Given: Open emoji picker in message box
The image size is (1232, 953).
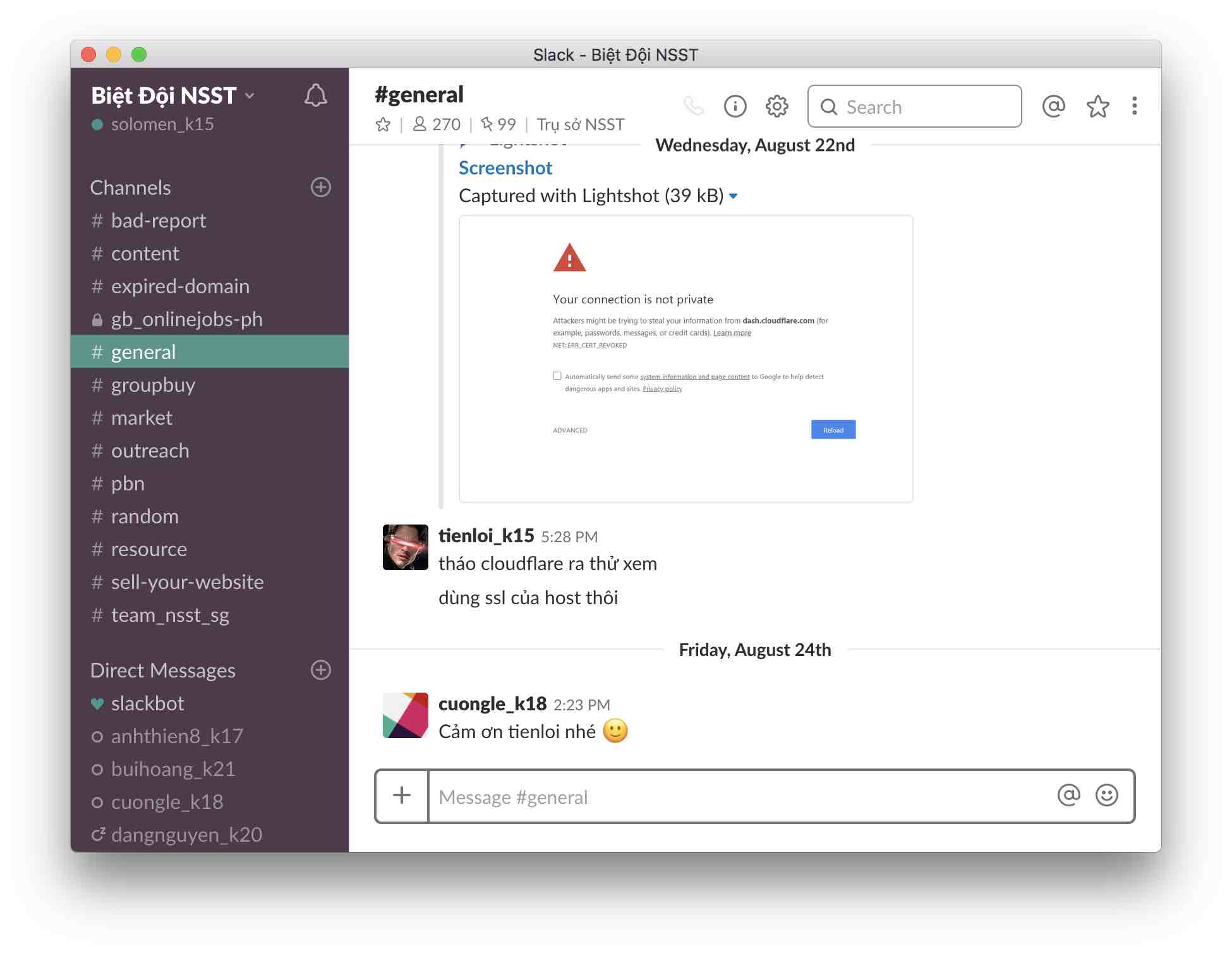Looking at the screenshot, I should pyautogui.click(x=1107, y=796).
